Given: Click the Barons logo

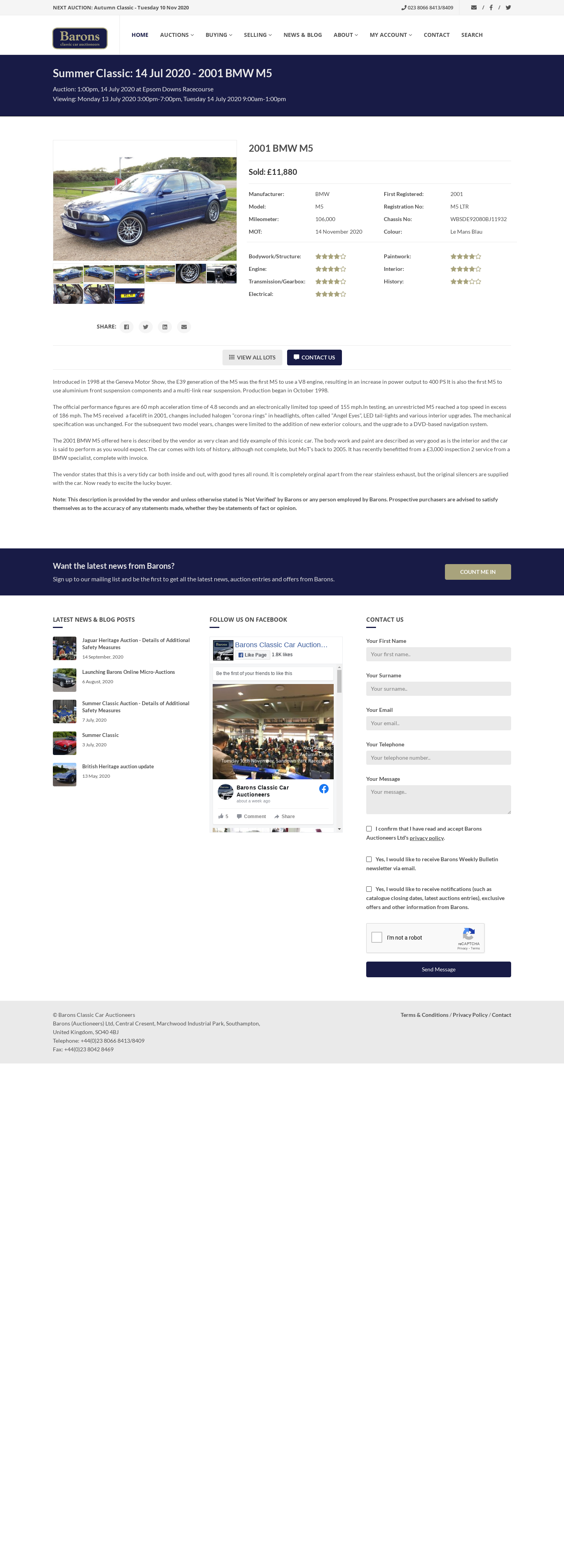Looking at the screenshot, I should (x=80, y=38).
